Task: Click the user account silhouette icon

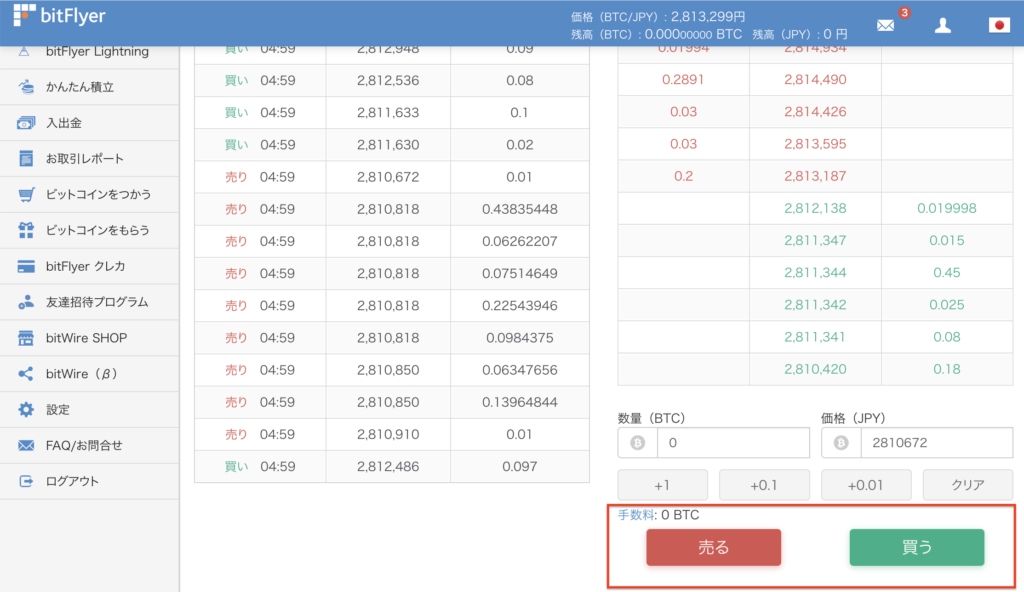Action: tap(943, 26)
